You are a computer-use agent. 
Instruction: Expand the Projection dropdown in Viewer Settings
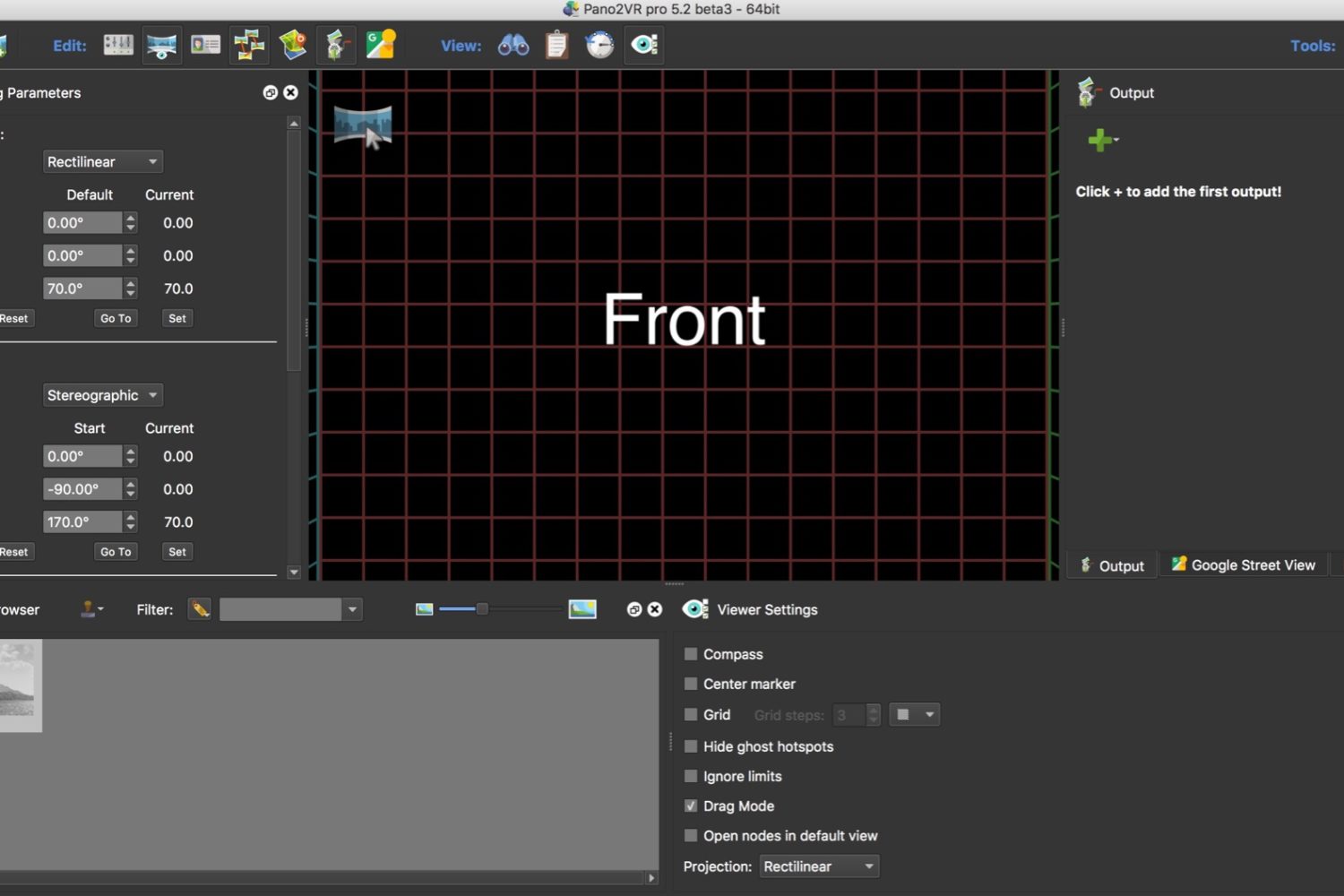point(818,866)
